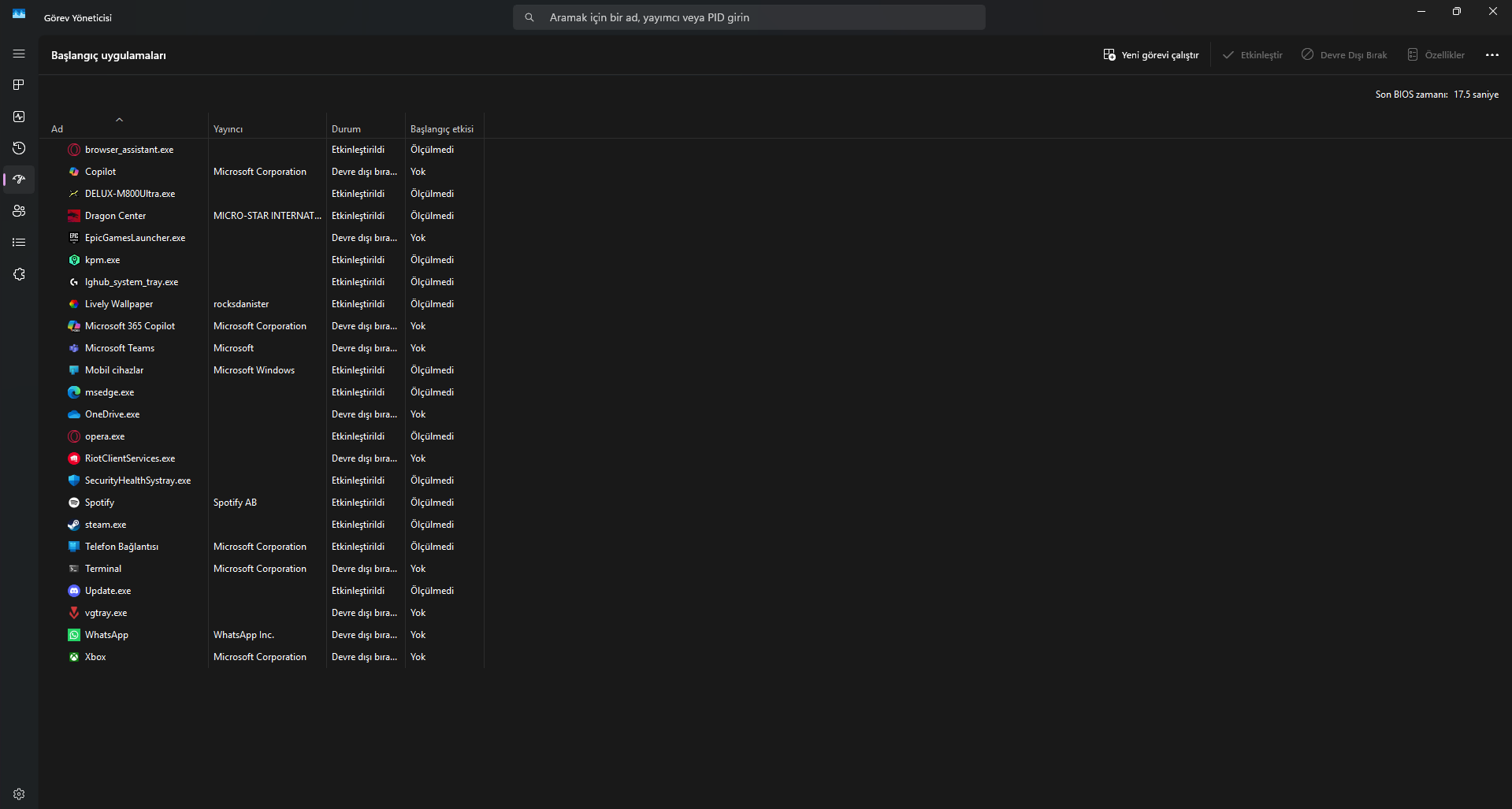Click the SecurityHealthSystray.exe shield icon

(74, 481)
